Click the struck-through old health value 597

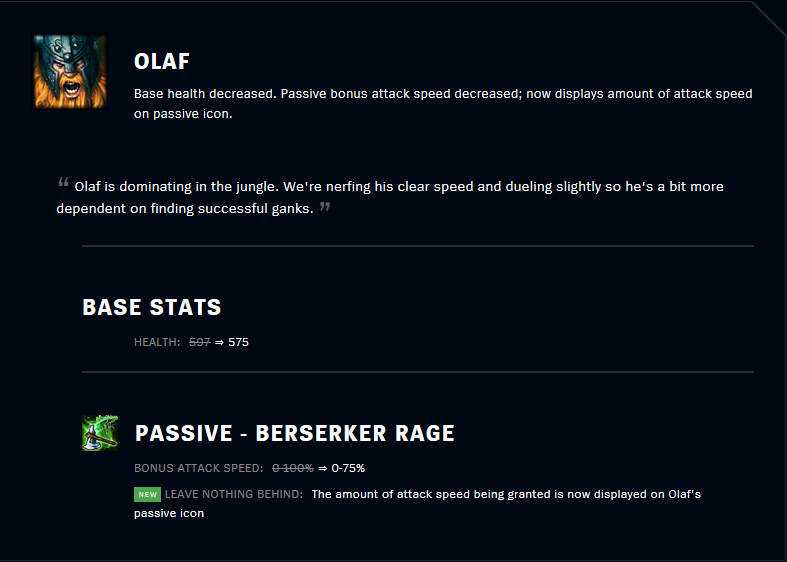tap(200, 342)
